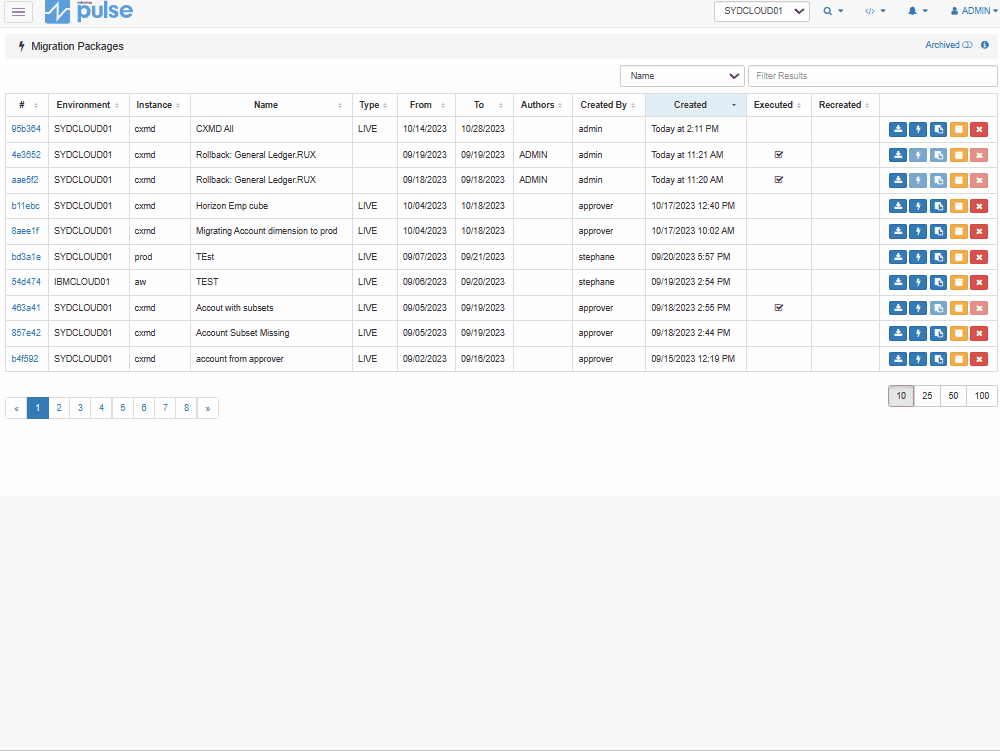Execute the TEst package on prod instance

coord(918,257)
